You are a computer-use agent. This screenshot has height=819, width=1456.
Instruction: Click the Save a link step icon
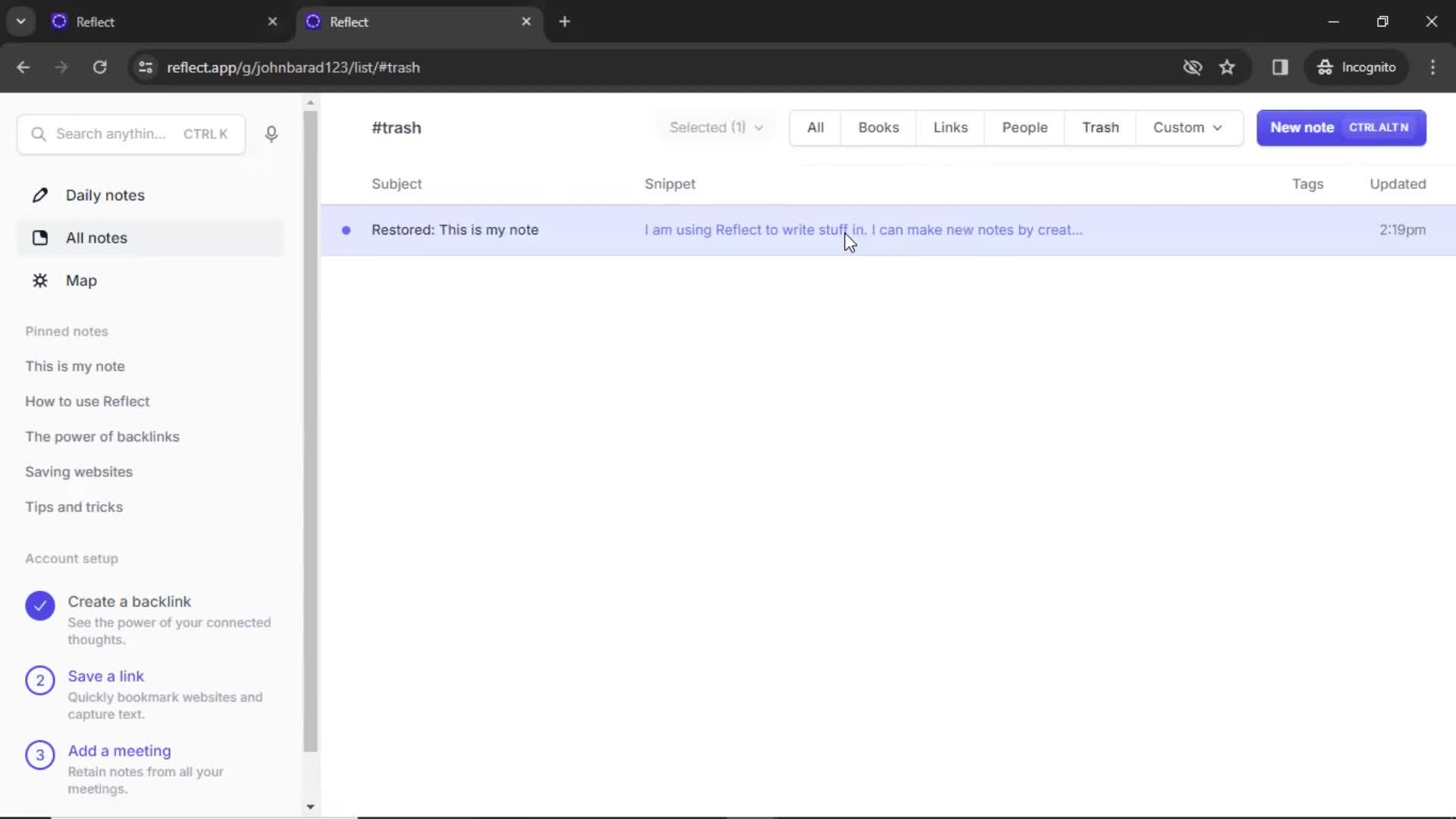[40, 680]
